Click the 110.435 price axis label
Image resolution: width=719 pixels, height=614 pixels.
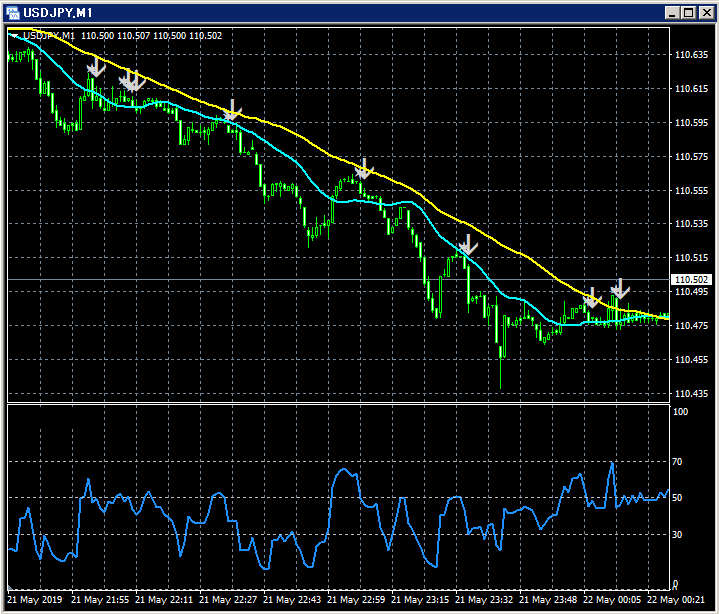pyautogui.click(x=691, y=393)
